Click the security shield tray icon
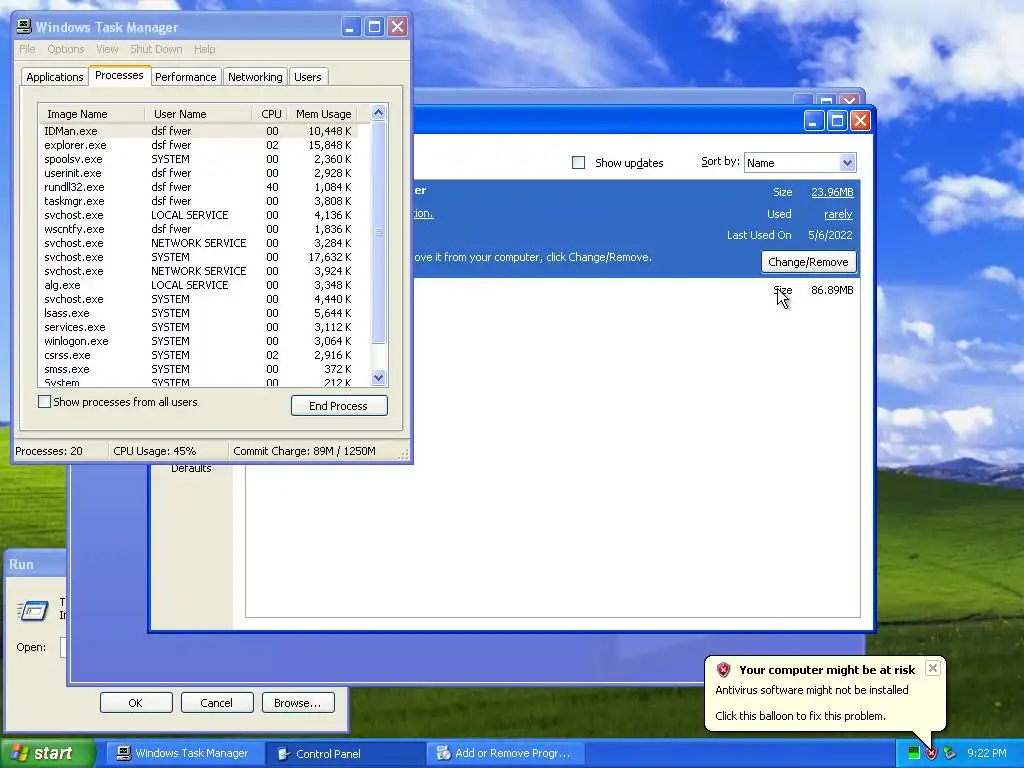The height and width of the screenshot is (768, 1024). pos(931,754)
